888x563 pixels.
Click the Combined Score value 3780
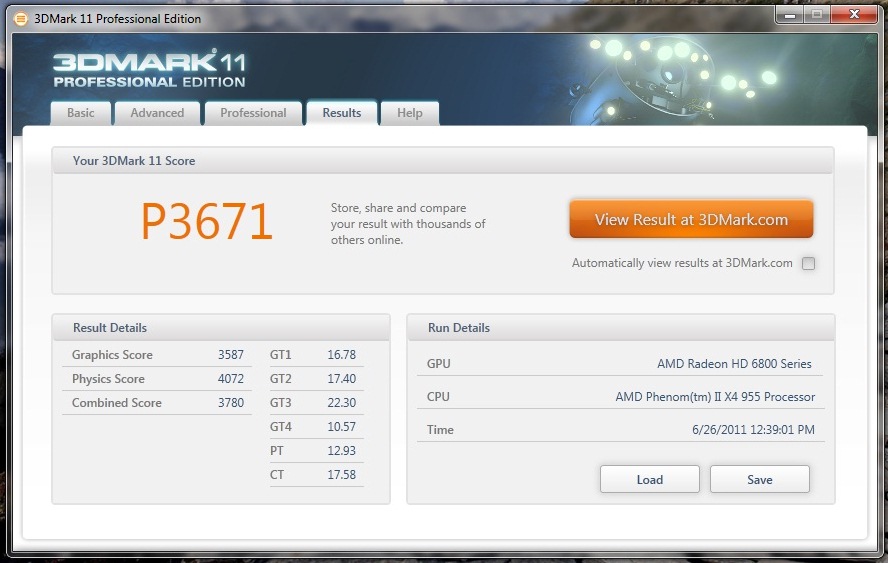pyautogui.click(x=230, y=403)
